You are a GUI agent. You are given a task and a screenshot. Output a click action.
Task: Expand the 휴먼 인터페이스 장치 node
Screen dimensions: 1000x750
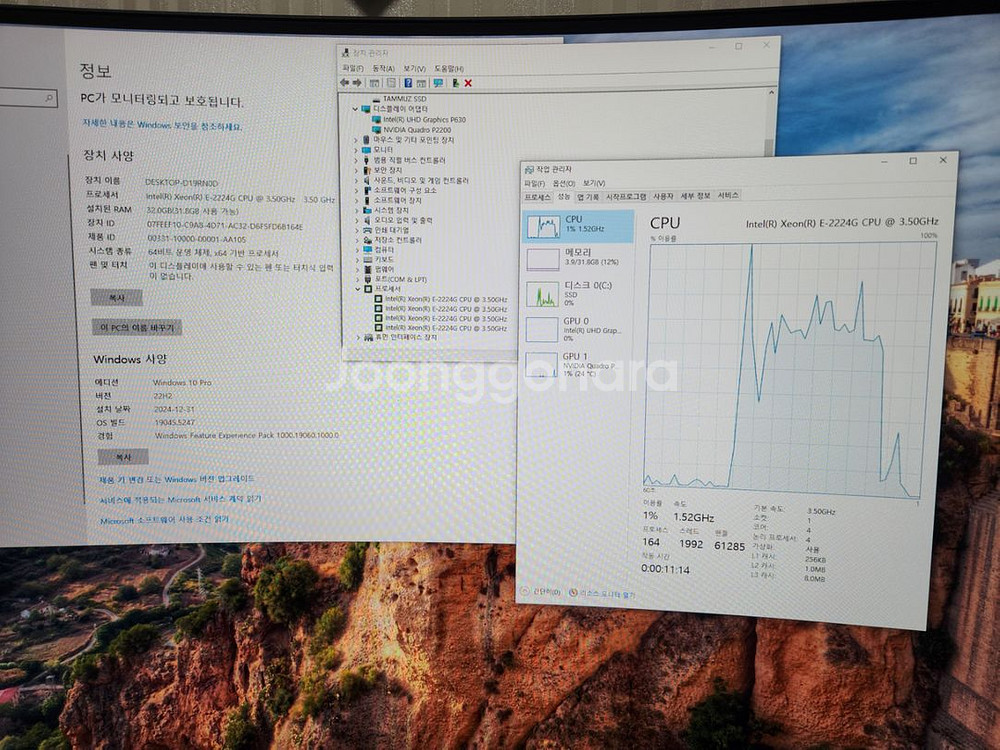click(358, 337)
